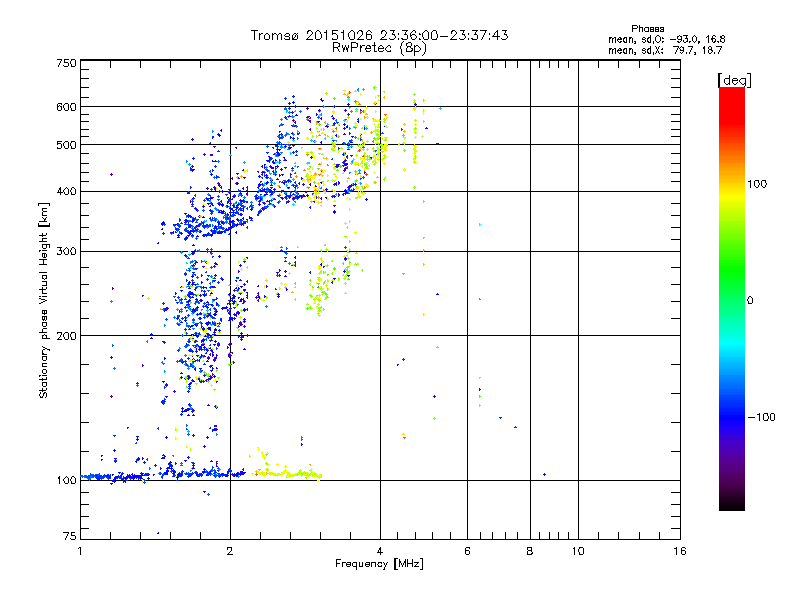Click the colorbar tick label '0'

[750, 301]
